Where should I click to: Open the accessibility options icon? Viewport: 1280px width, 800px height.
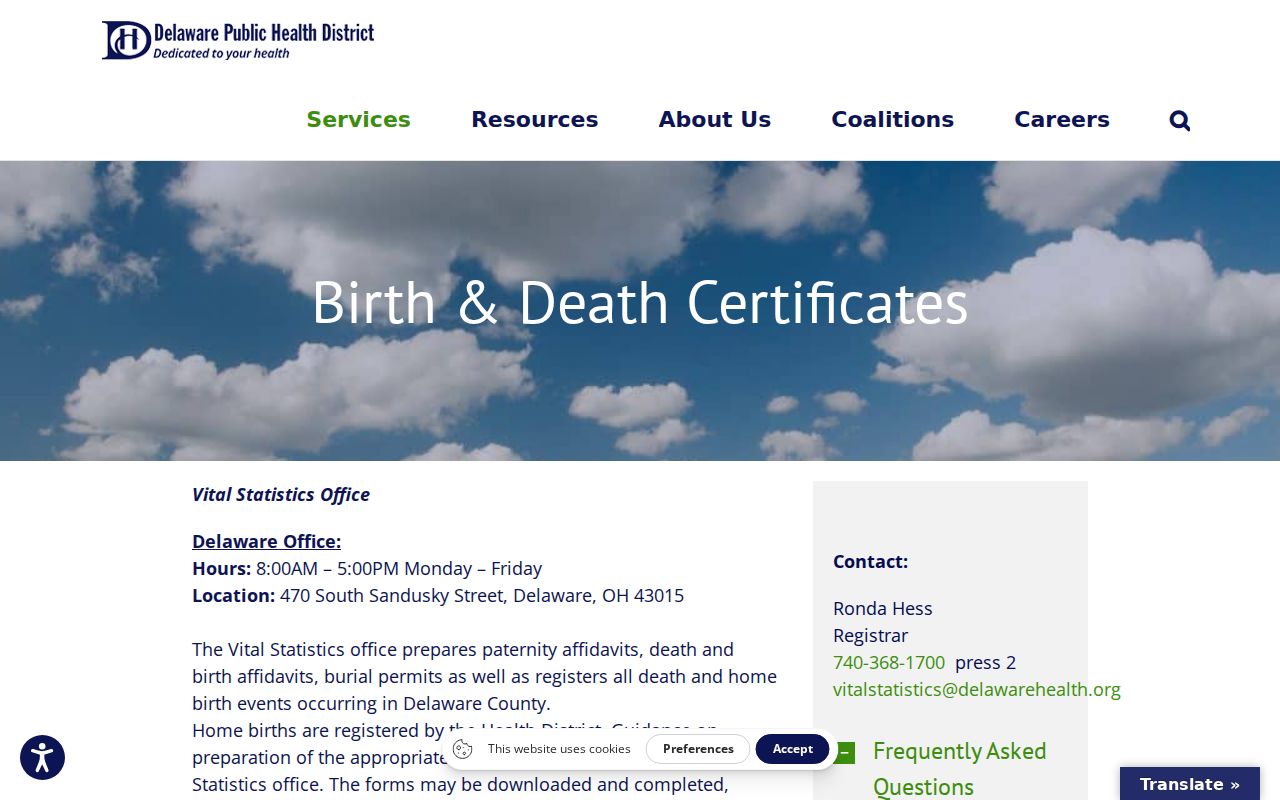42,757
